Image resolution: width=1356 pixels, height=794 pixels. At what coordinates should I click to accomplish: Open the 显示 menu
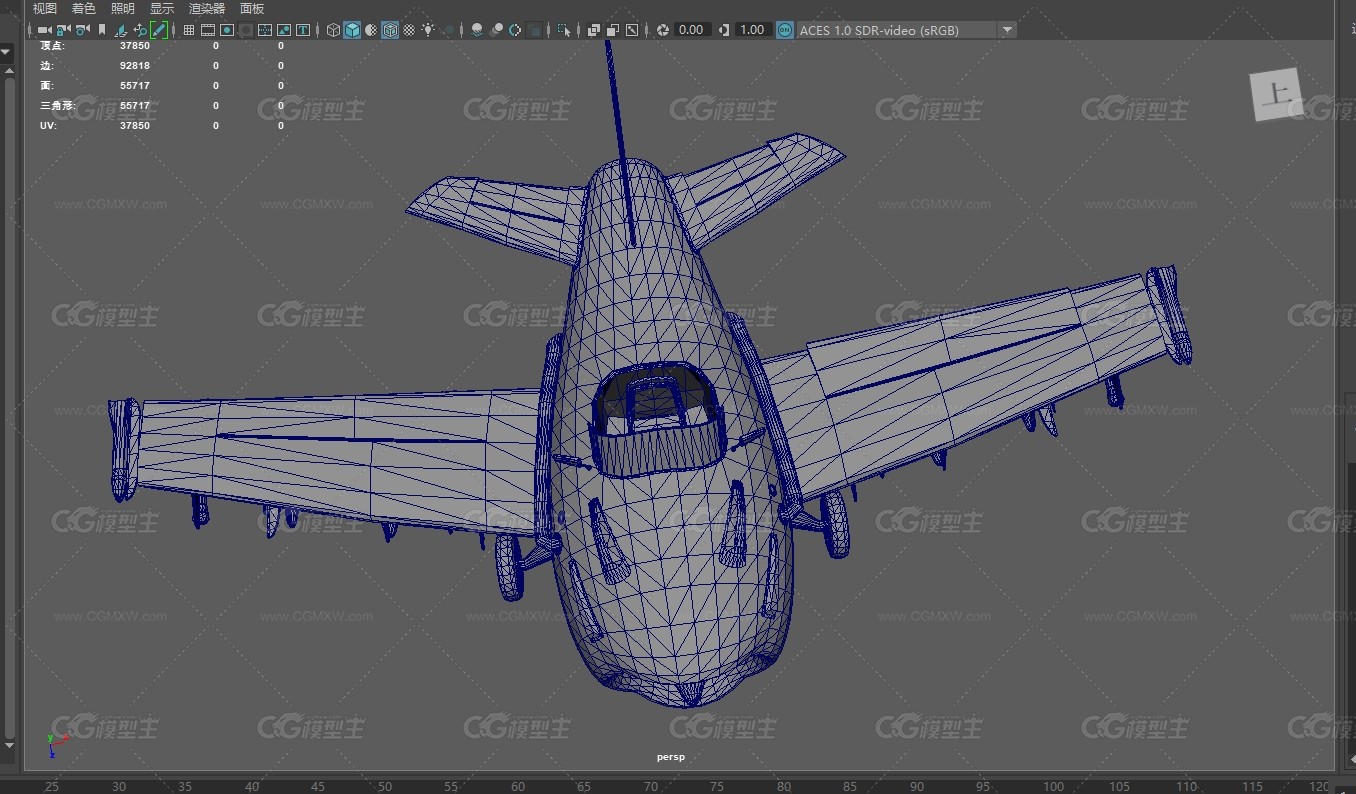[x=162, y=9]
